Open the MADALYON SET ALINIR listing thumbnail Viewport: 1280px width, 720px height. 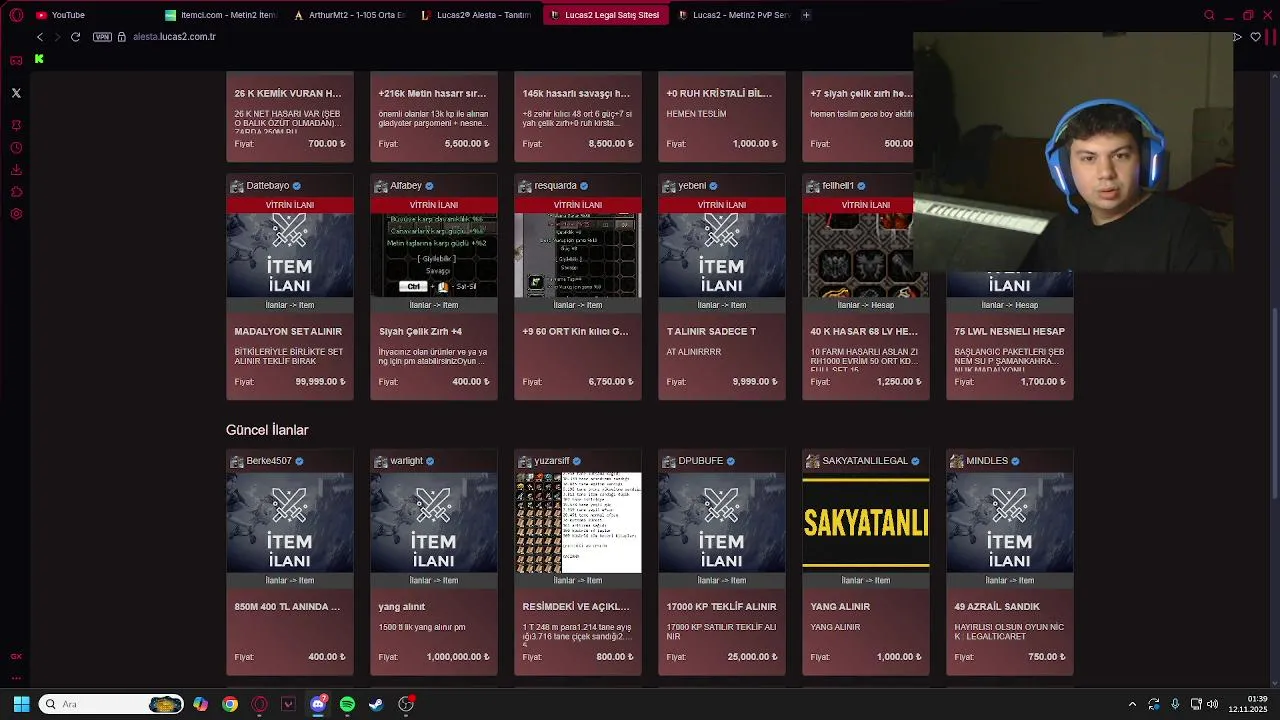290,255
